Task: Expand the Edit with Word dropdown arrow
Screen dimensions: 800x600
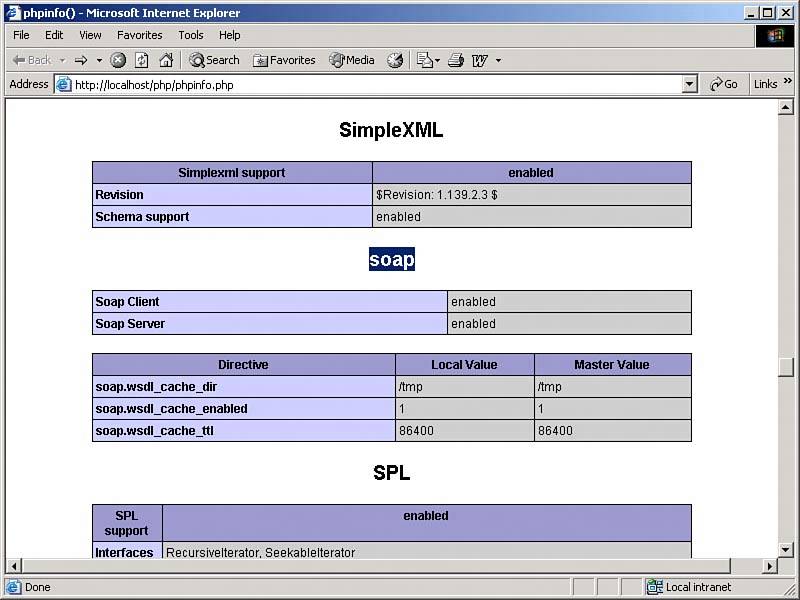Action: click(498, 60)
